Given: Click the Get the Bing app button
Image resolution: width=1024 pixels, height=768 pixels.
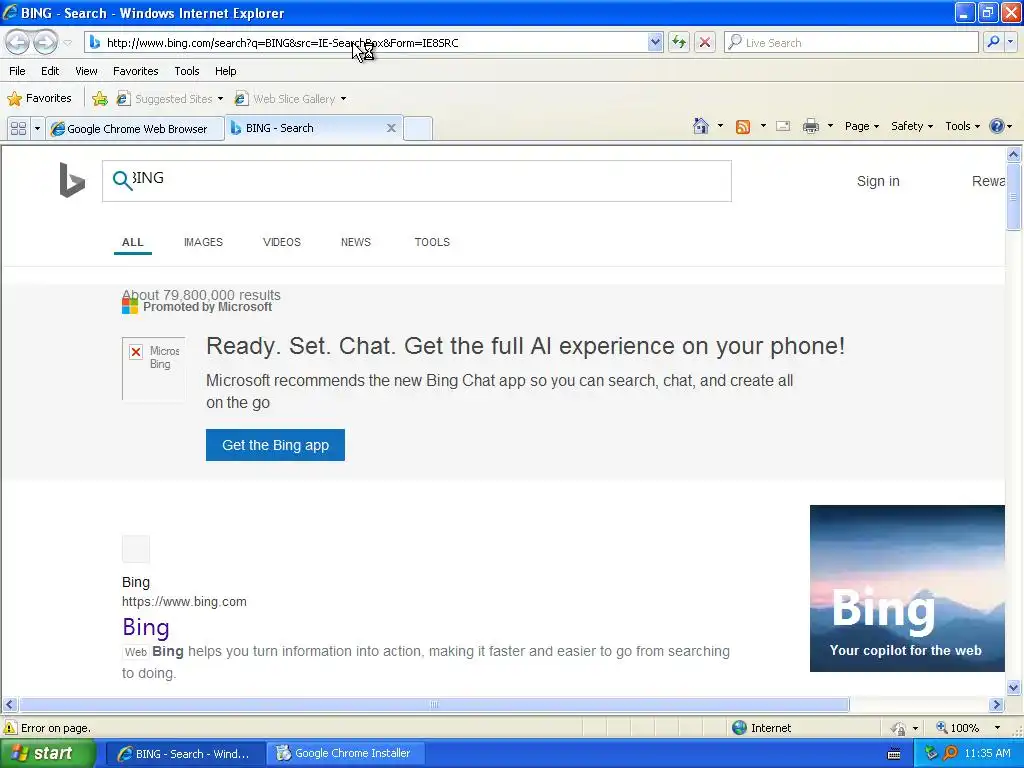Looking at the screenshot, I should (x=275, y=445).
